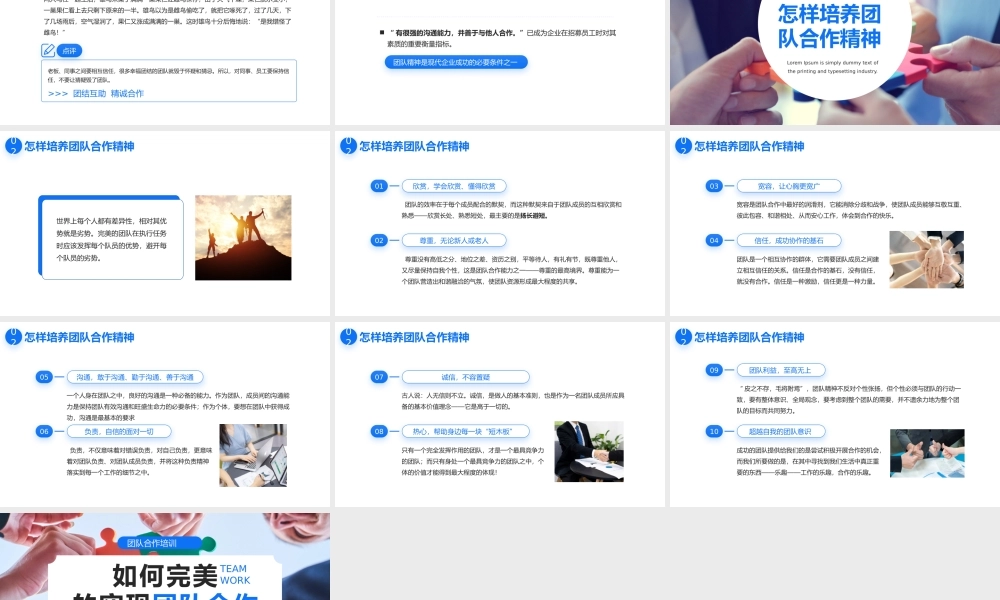Click the pill label '超越自我的团队意识'
The height and width of the screenshot is (600, 1000).
tap(781, 431)
